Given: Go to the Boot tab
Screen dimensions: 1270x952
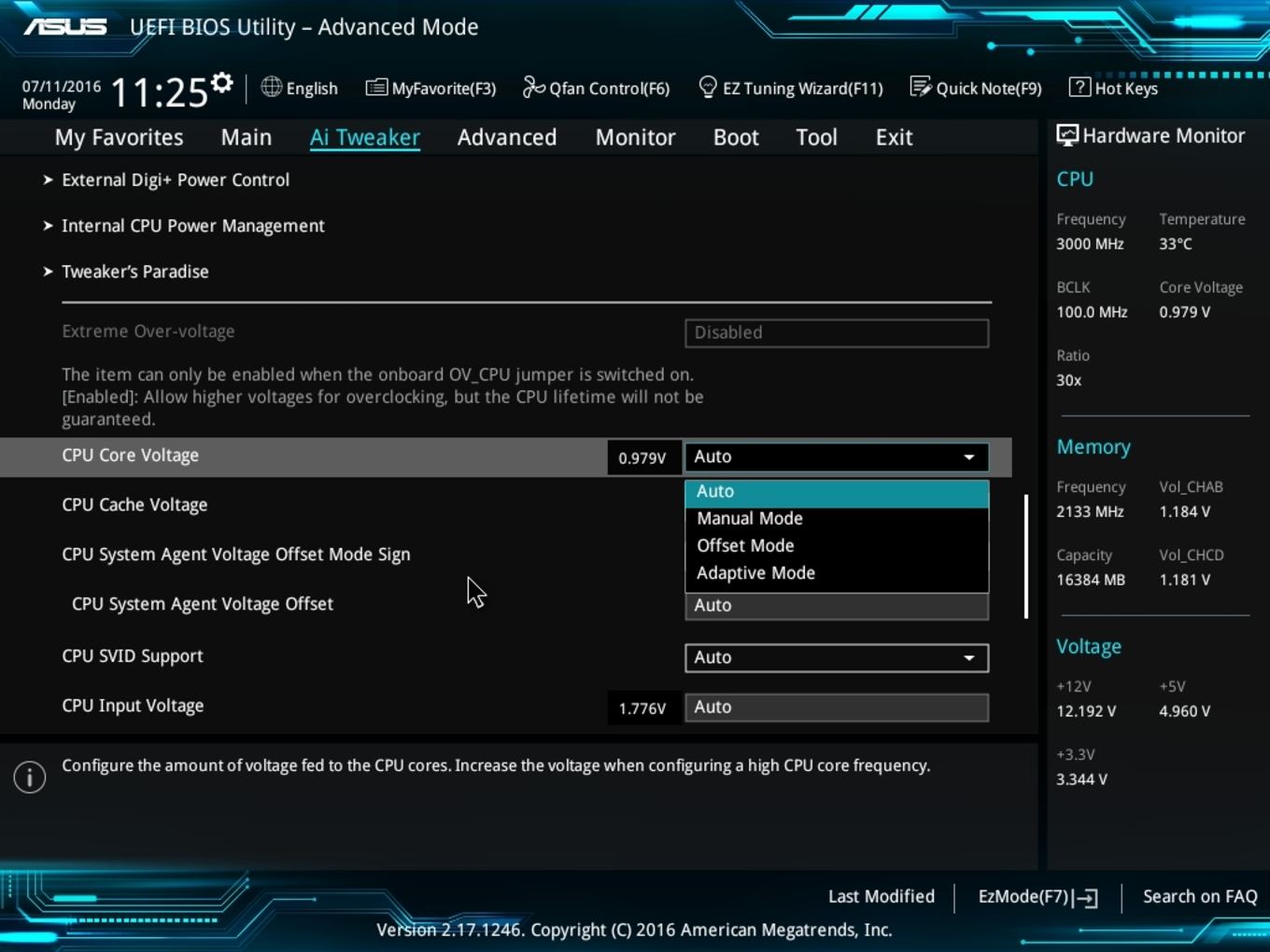Looking at the screenshot, I should 736,137.
